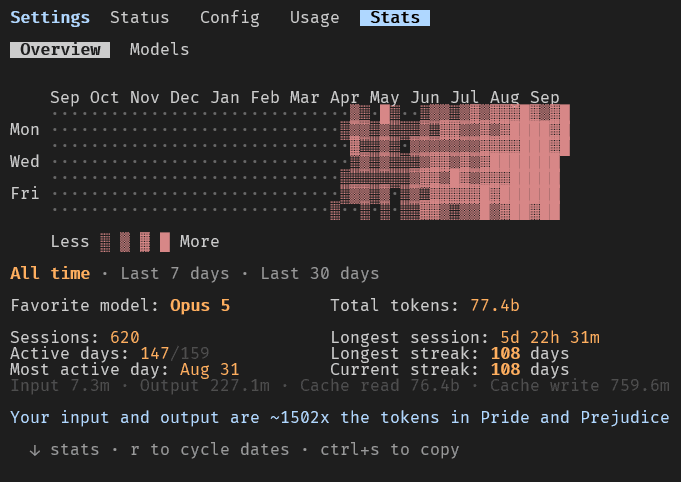Click the Apr month label on heatmap

[344, 98]
